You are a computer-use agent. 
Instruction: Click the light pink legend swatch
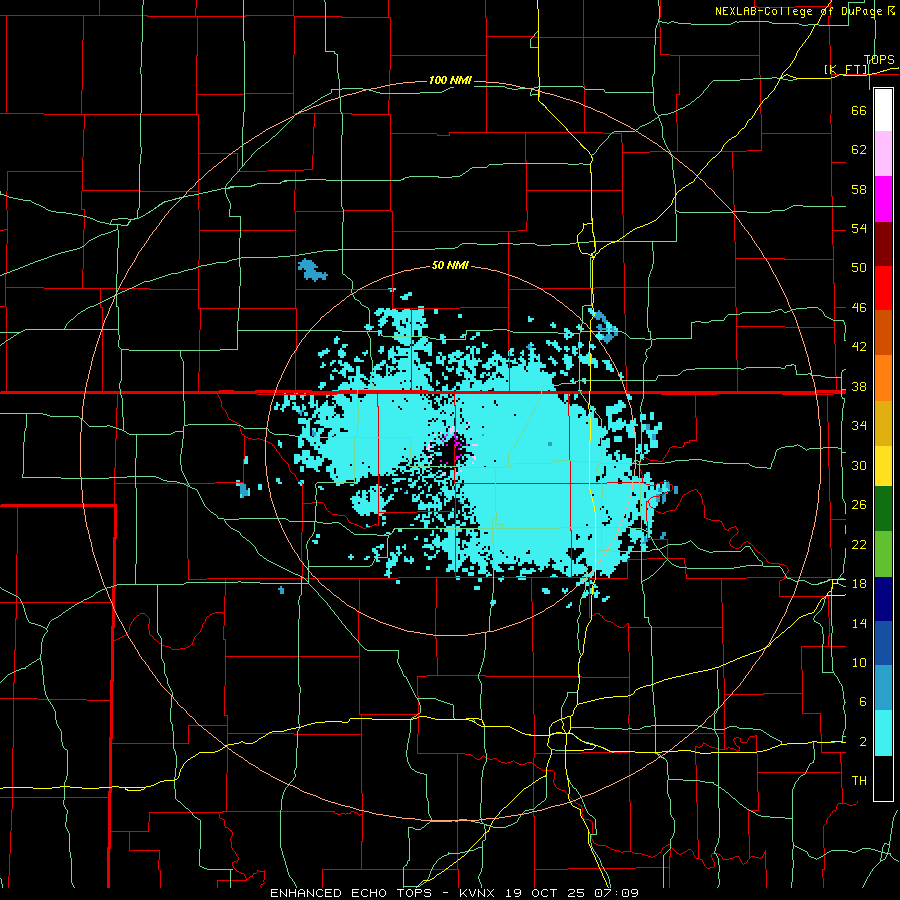(x=883, y=154)
